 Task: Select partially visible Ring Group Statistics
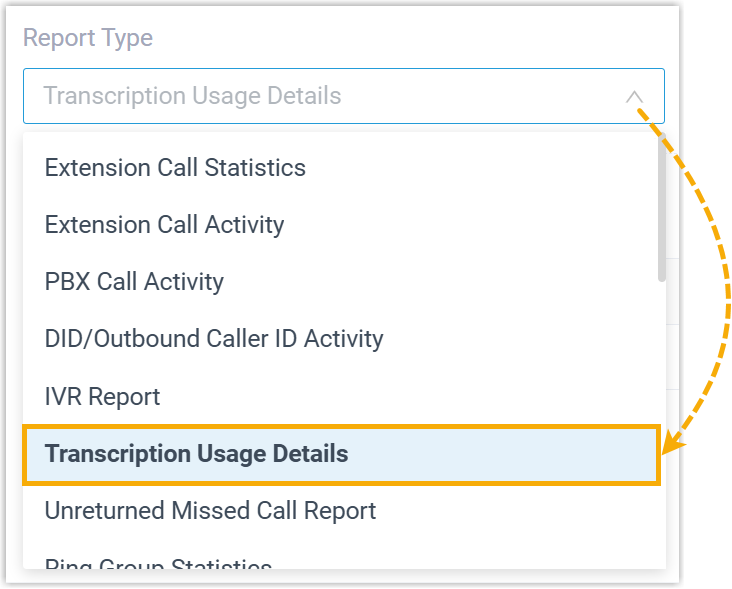click(158, 564)
